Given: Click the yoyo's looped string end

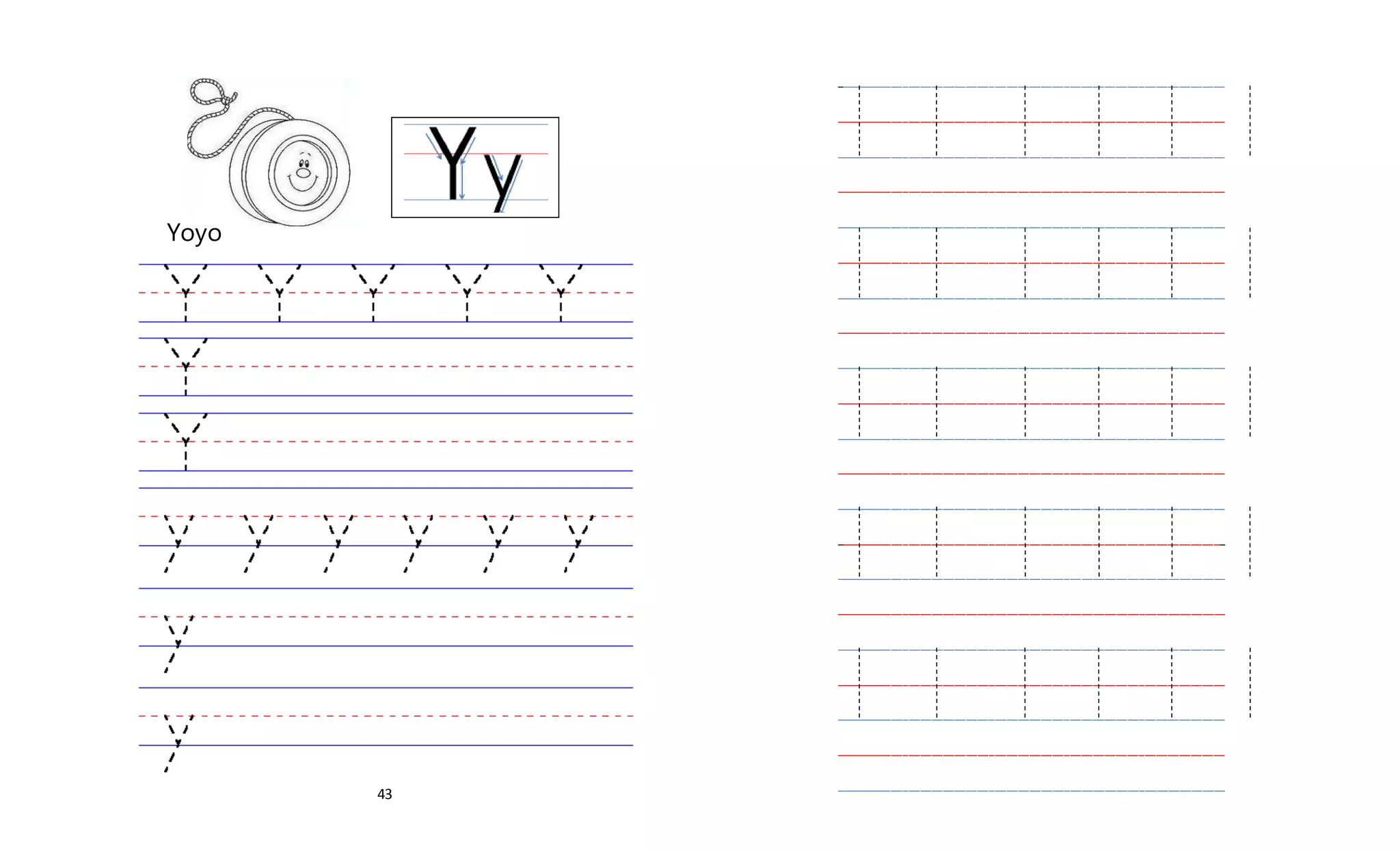Looking at the screenshot, I should tap(206, 91).
